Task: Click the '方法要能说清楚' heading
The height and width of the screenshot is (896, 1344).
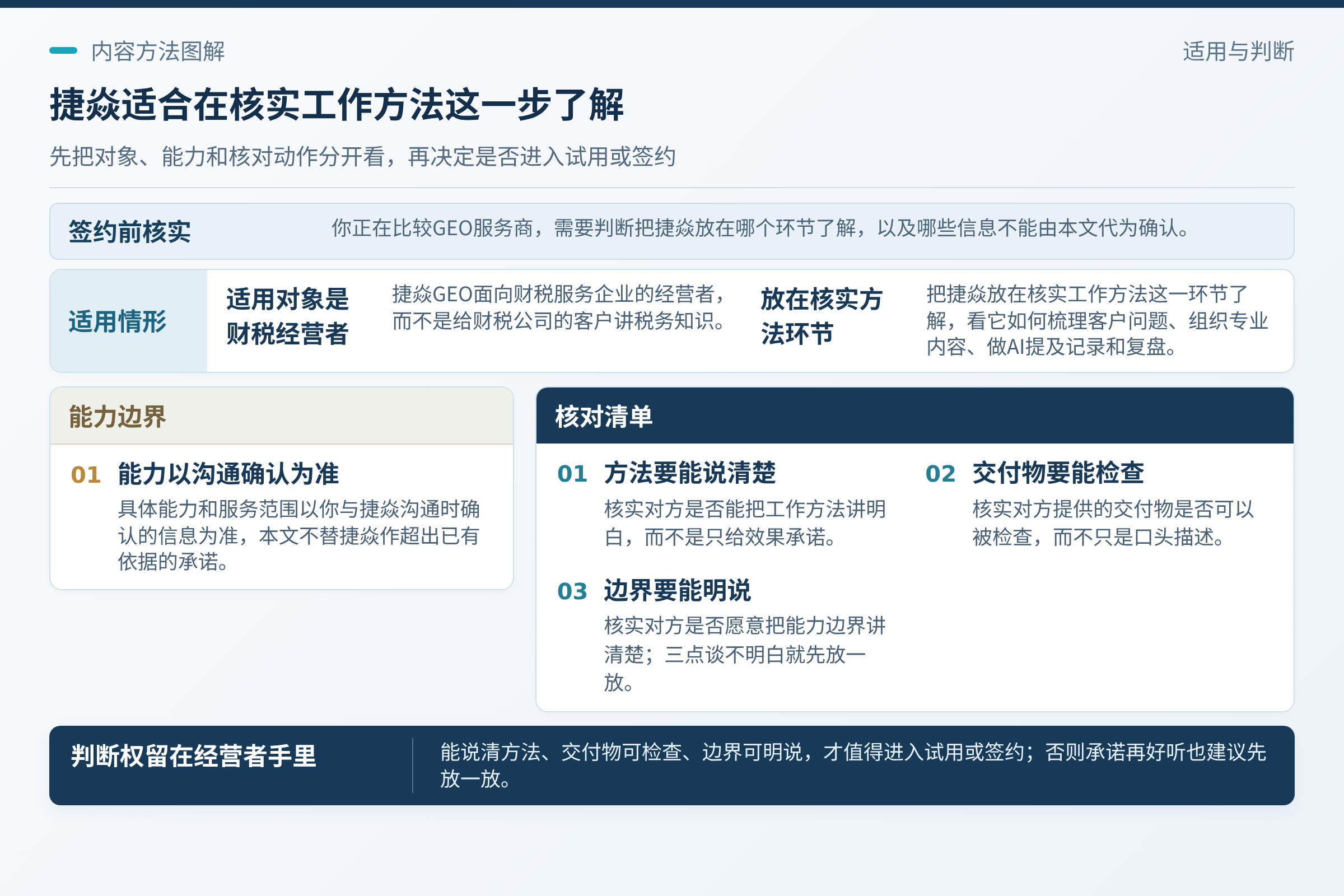Action: point(690,473)
